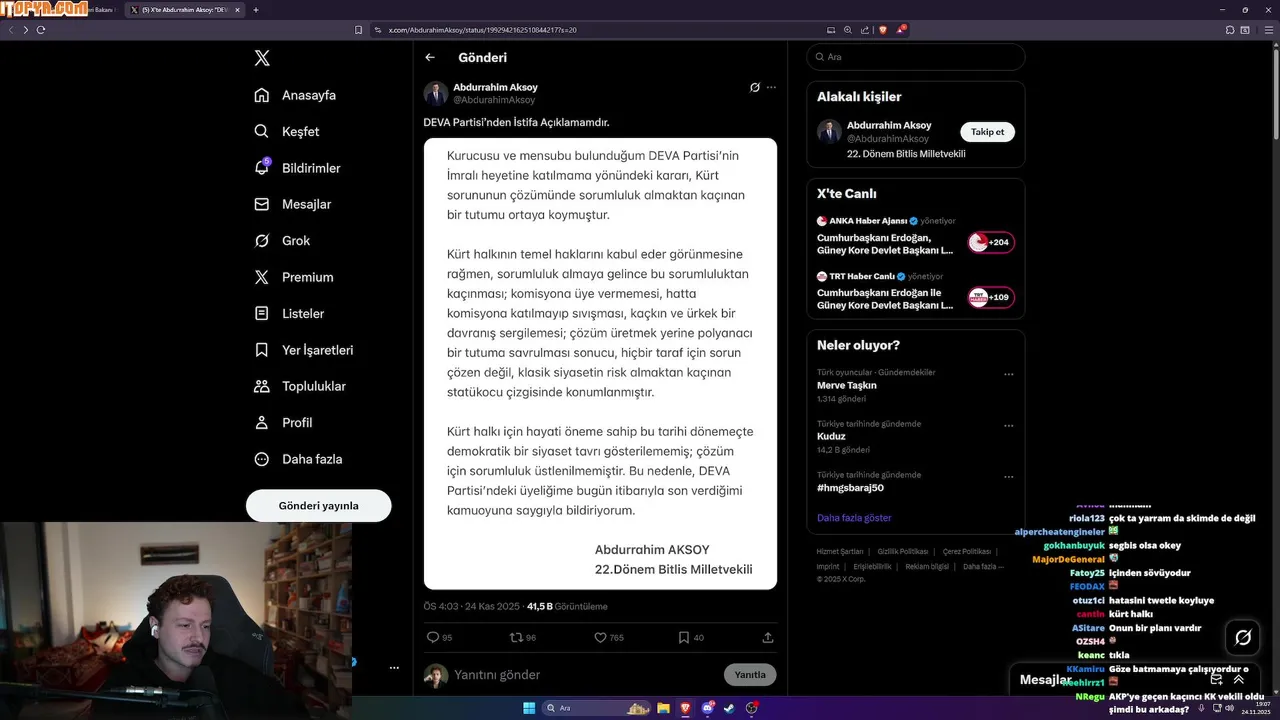The height and width of the screenshot is (720, 1280).
Task: Bookmark the post with 40 bookmarks
Action: pos(684,637)
